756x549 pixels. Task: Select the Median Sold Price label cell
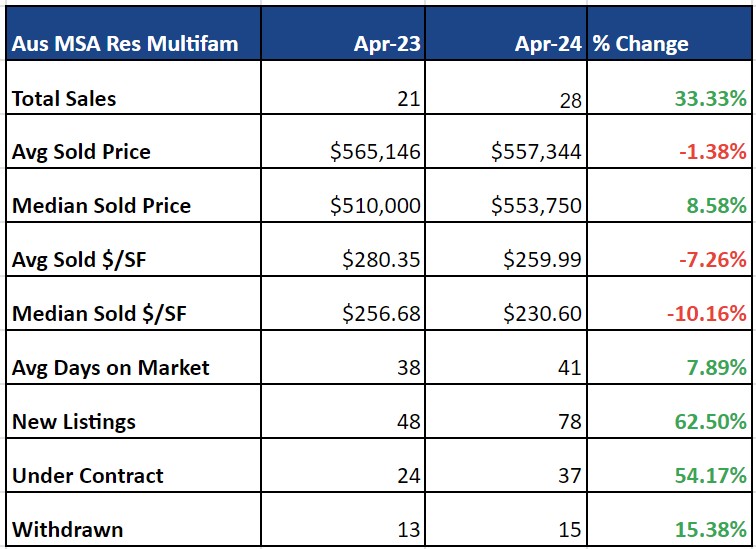pos(101,206)
